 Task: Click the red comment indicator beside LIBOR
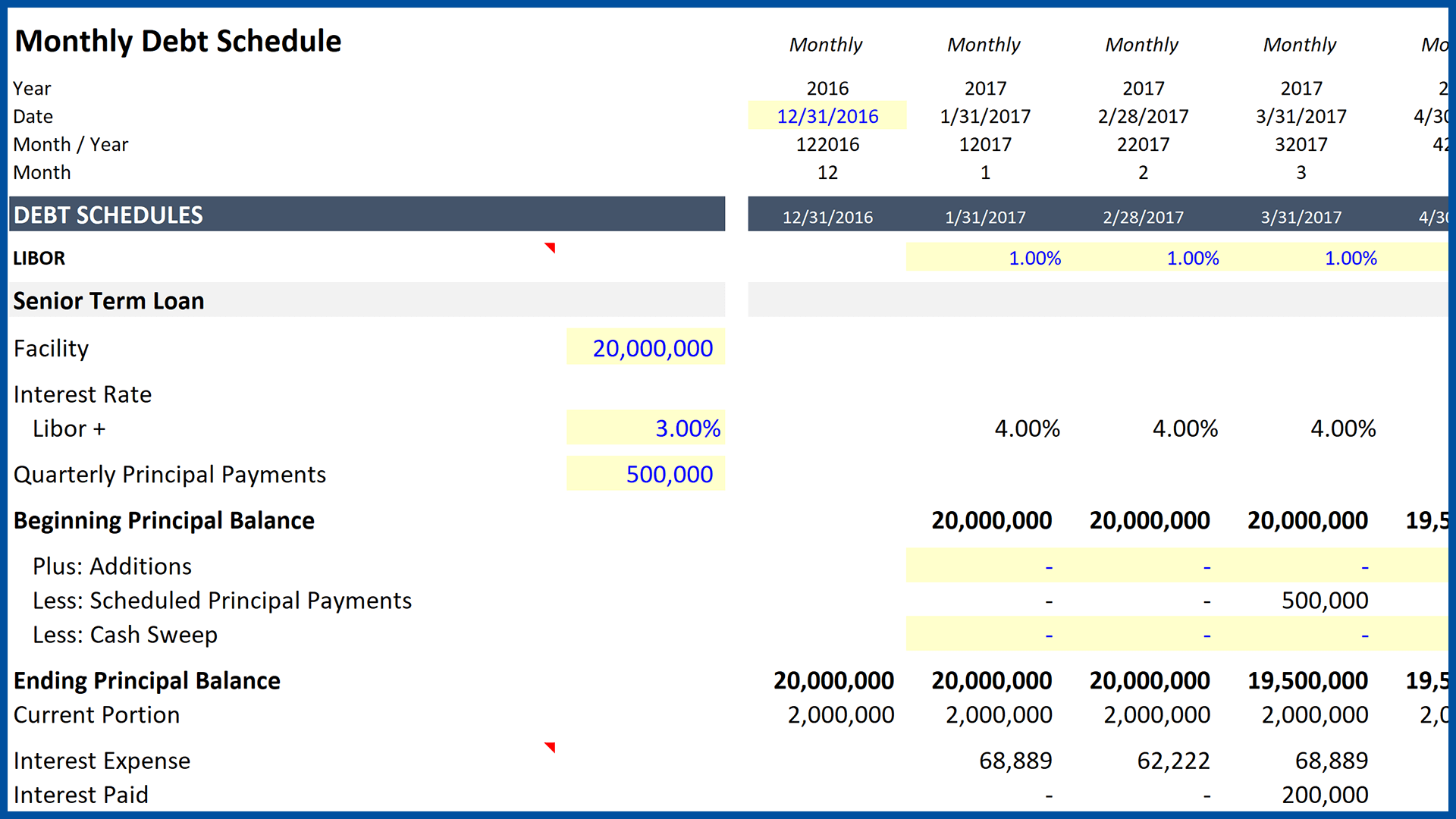[551, 247]
